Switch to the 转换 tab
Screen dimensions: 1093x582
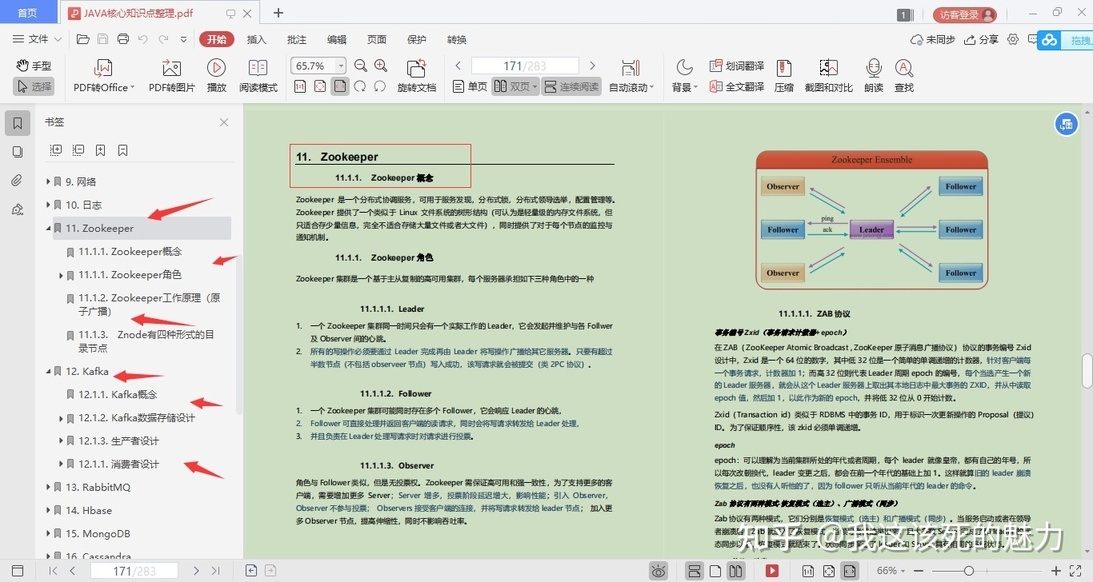457,39
